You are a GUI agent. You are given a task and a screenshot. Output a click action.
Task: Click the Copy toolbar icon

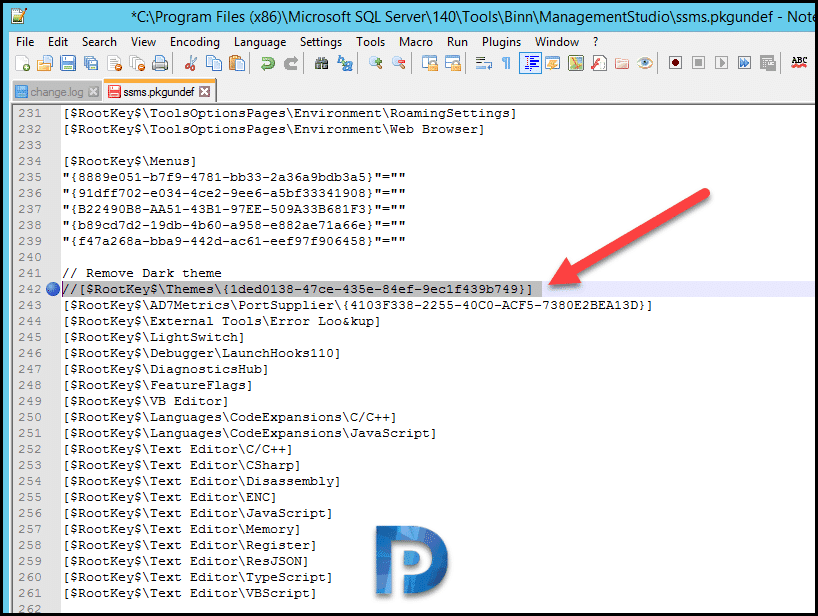[x=213, y=63]
